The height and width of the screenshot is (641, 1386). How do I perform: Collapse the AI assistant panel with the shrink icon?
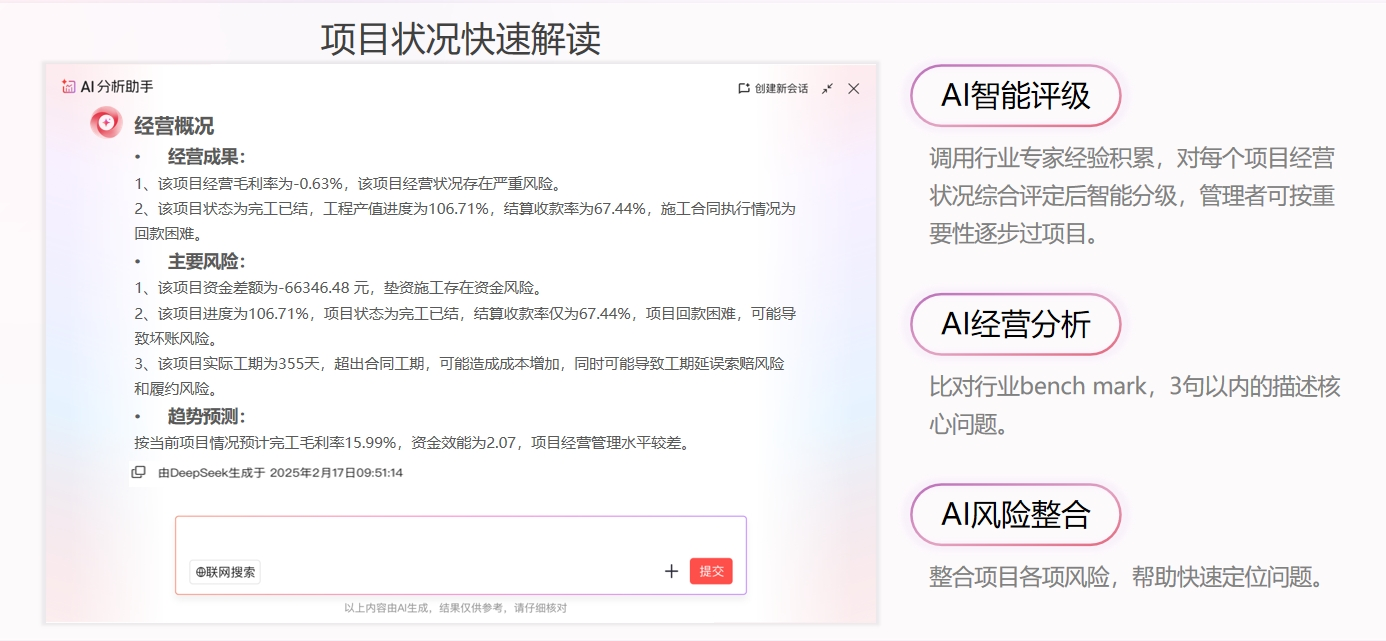click(827, 89)
